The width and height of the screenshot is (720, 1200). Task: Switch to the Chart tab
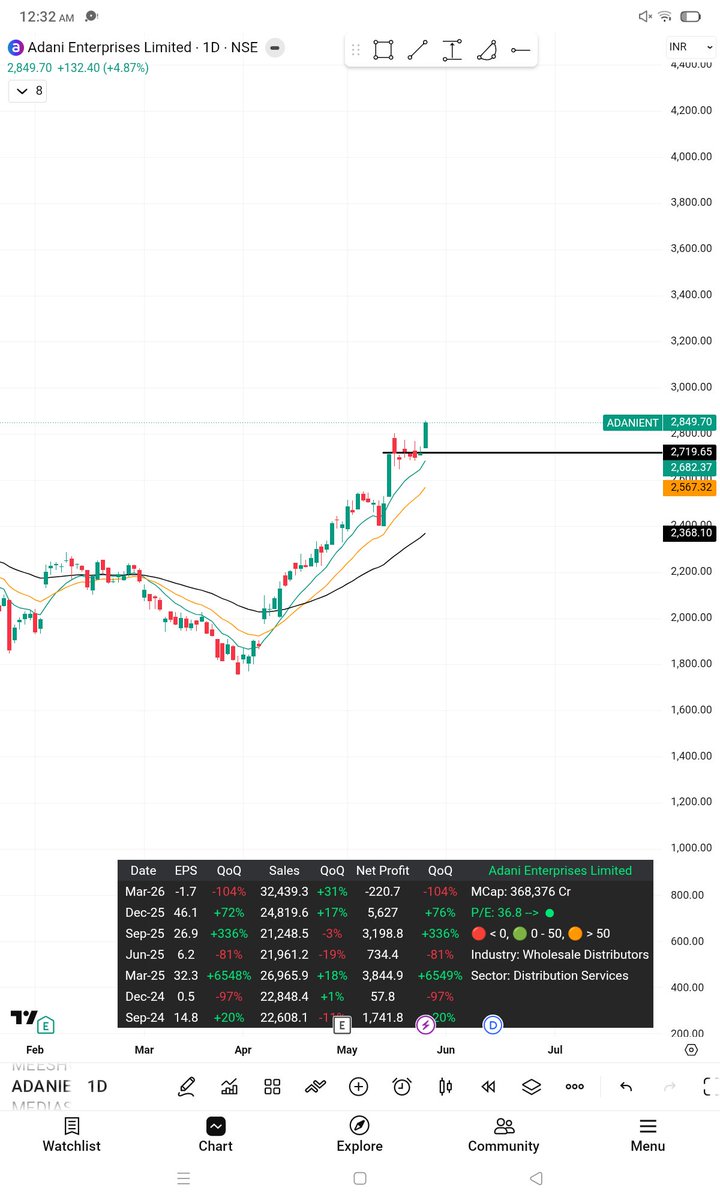(215, 1135)
